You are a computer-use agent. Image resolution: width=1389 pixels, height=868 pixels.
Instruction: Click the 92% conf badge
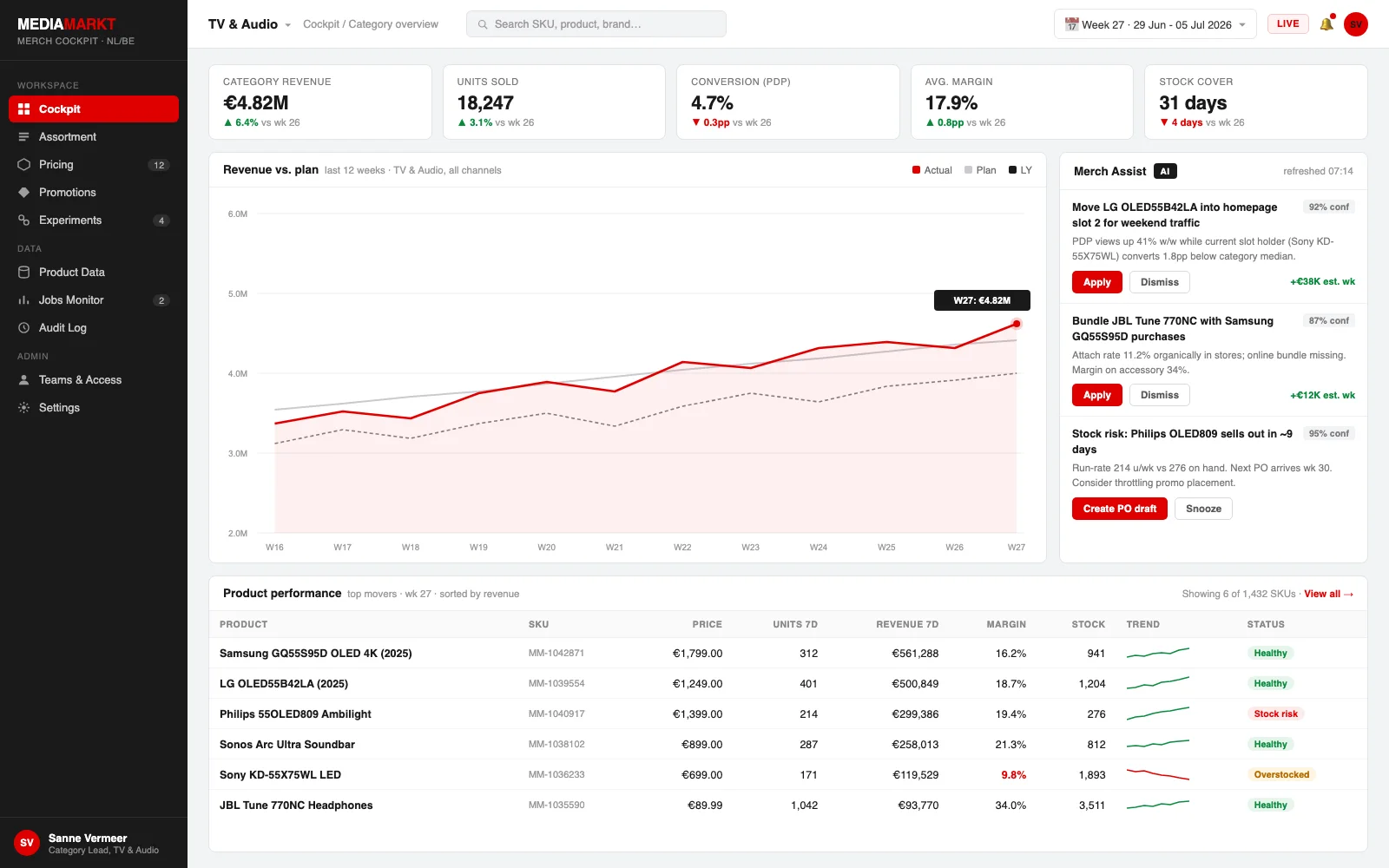[x=1329, y=207]
